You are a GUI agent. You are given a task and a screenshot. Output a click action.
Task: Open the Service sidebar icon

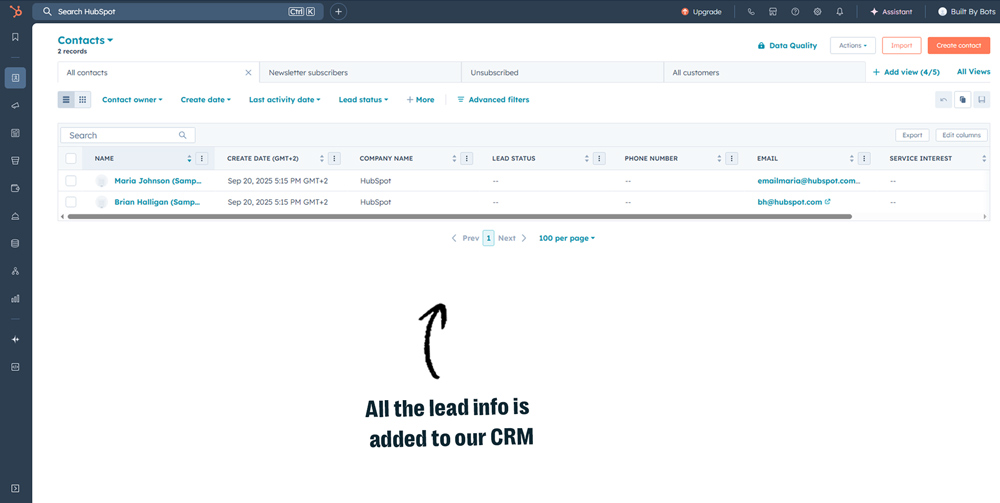tap(15, 216)
